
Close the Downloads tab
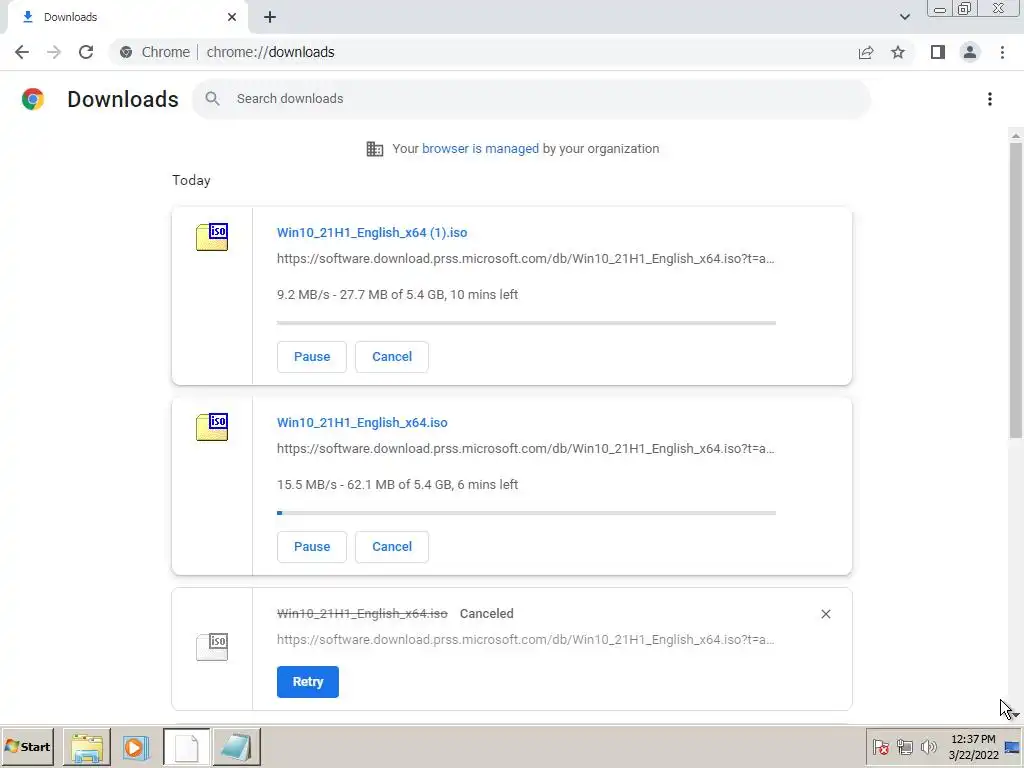232,17
